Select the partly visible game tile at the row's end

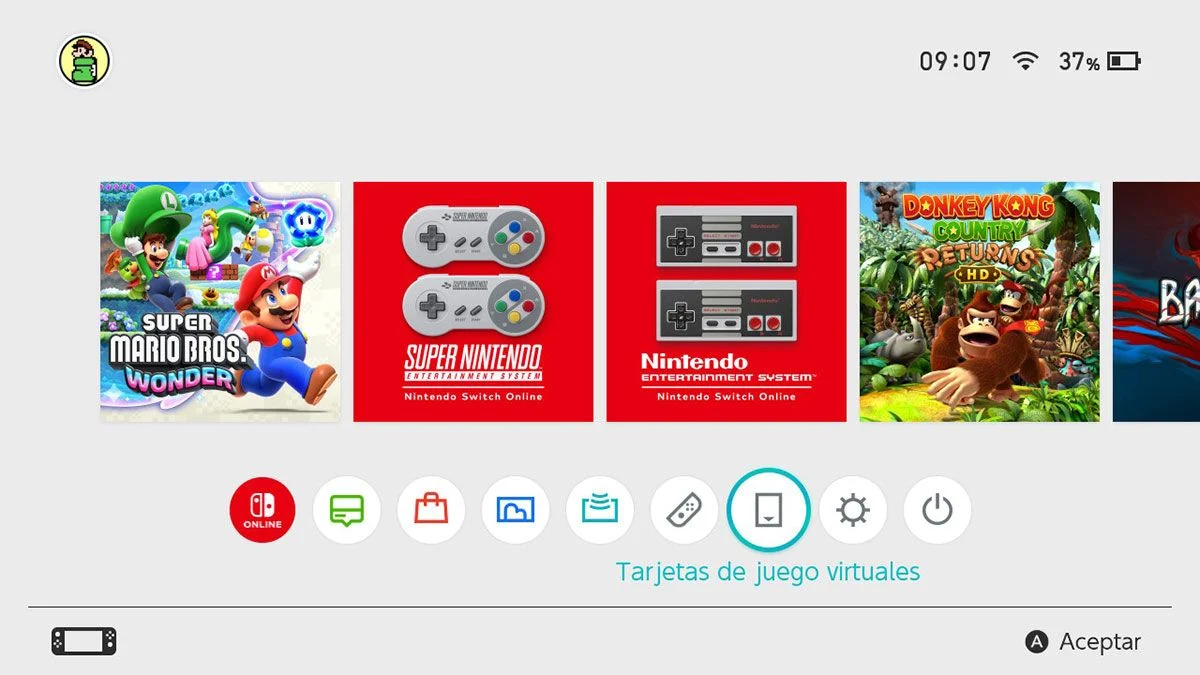coord(1156,302)
